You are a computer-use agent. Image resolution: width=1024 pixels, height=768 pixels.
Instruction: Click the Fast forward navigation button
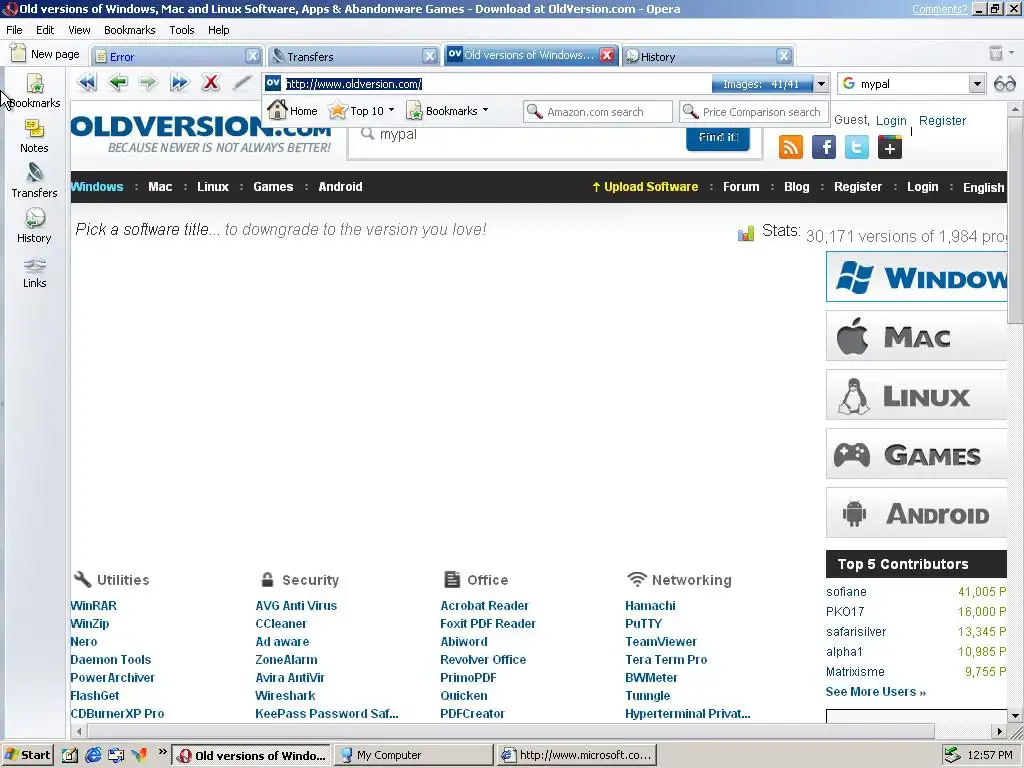click(x=180, y=83)
